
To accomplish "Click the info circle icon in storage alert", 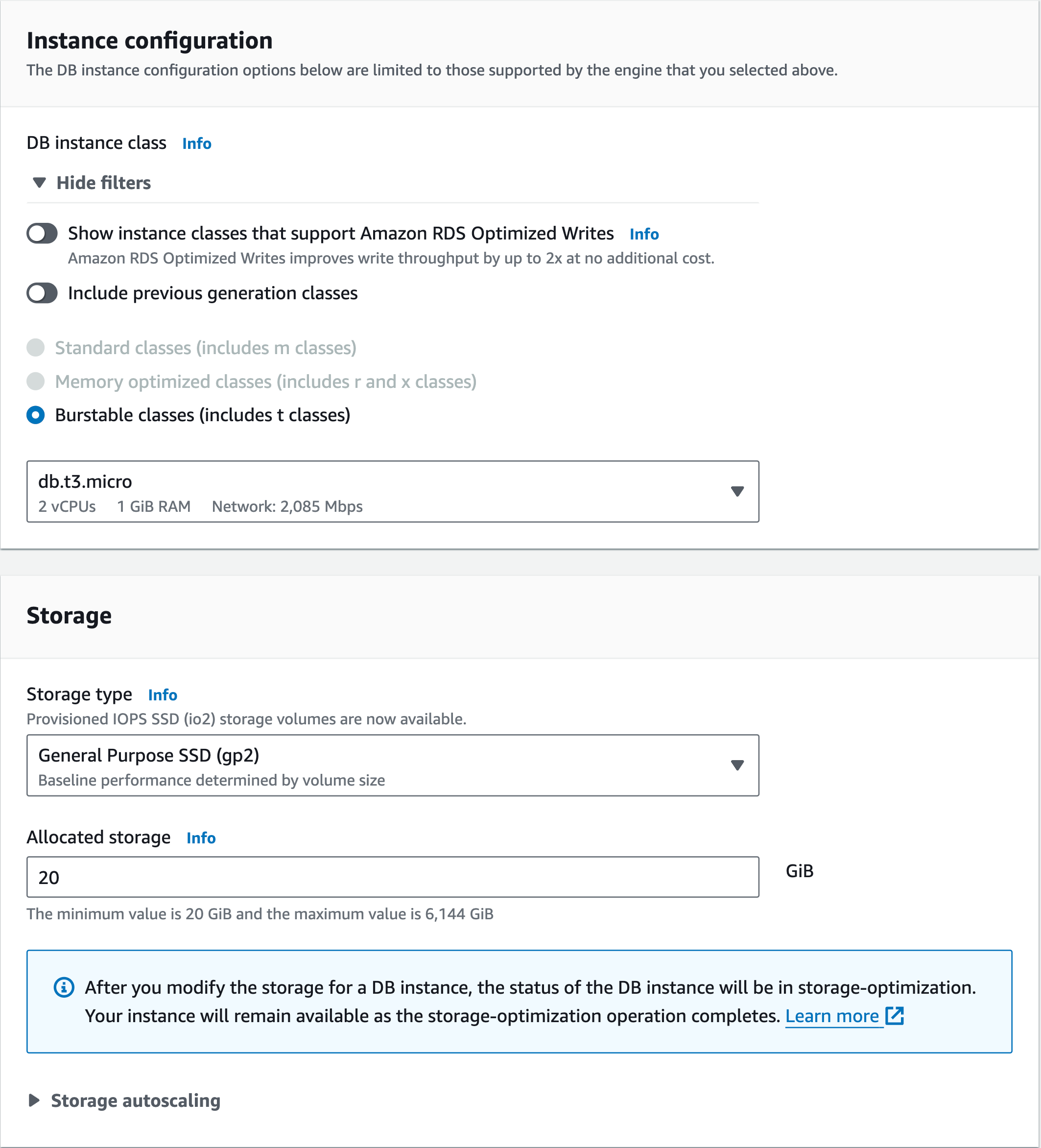I will pos(64,987).
